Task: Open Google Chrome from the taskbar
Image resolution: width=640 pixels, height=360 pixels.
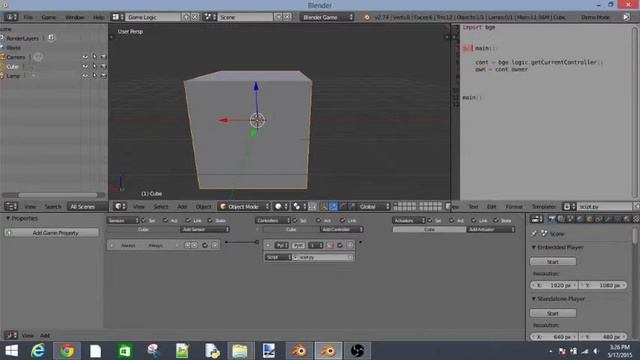Action: (67, 351)
